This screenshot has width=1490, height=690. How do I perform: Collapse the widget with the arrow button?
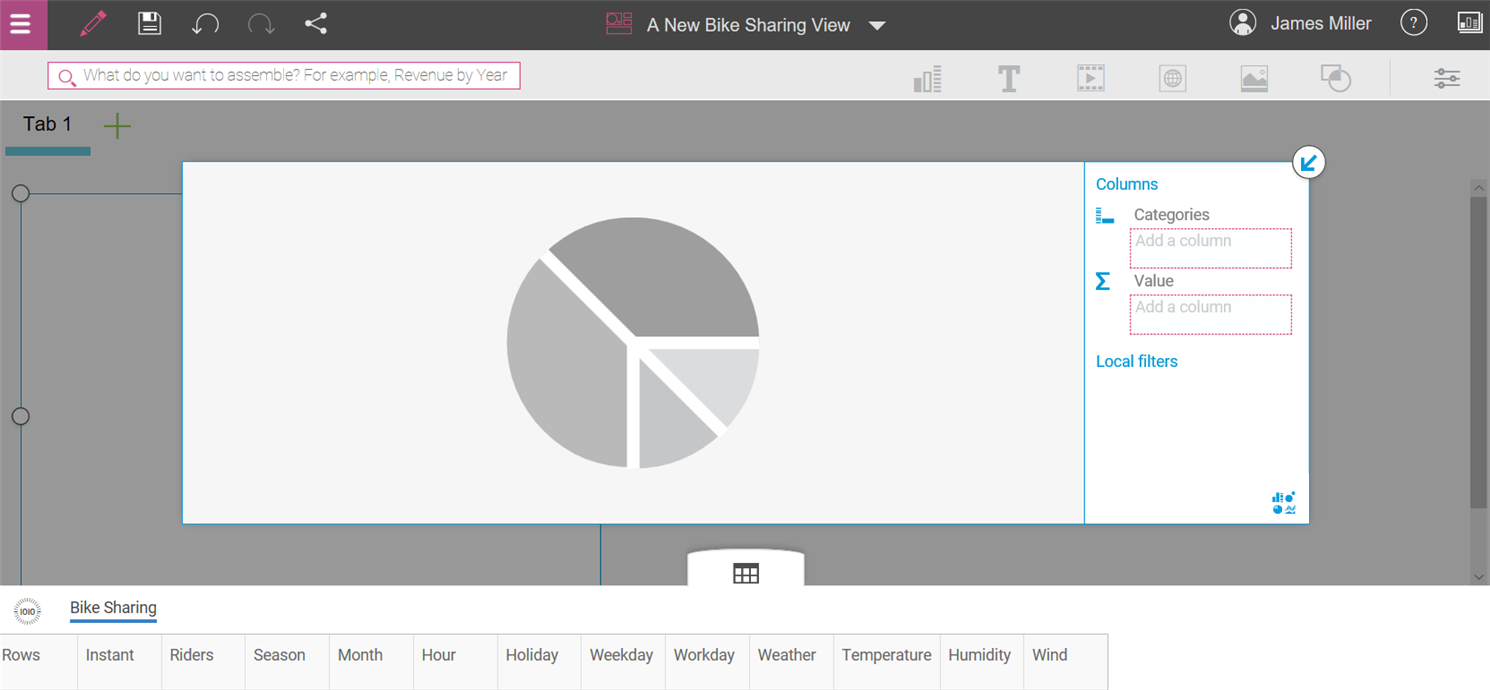tap(1308, 162)
